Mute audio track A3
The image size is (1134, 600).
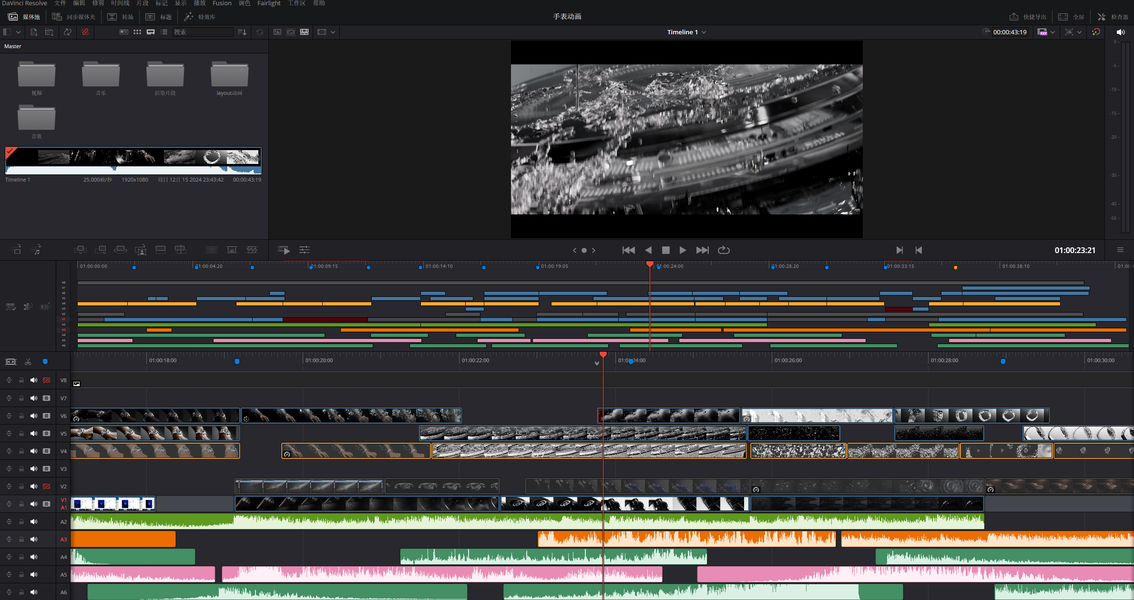pos(33,539)
